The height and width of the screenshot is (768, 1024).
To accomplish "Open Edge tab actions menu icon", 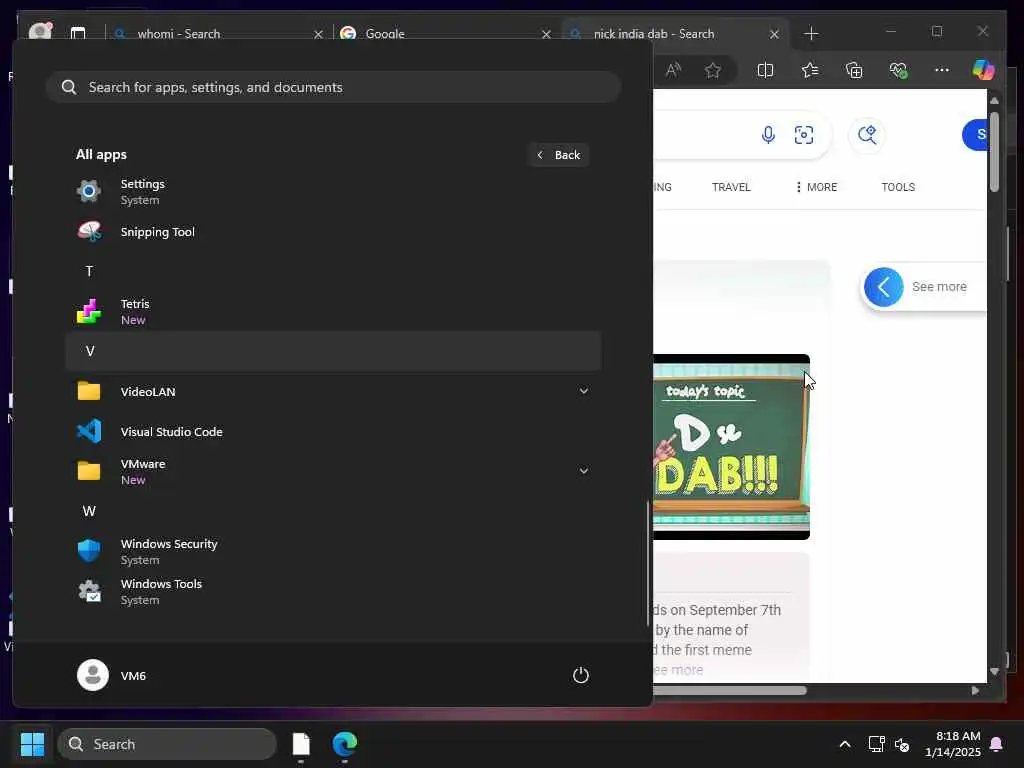I will point(78,33).
